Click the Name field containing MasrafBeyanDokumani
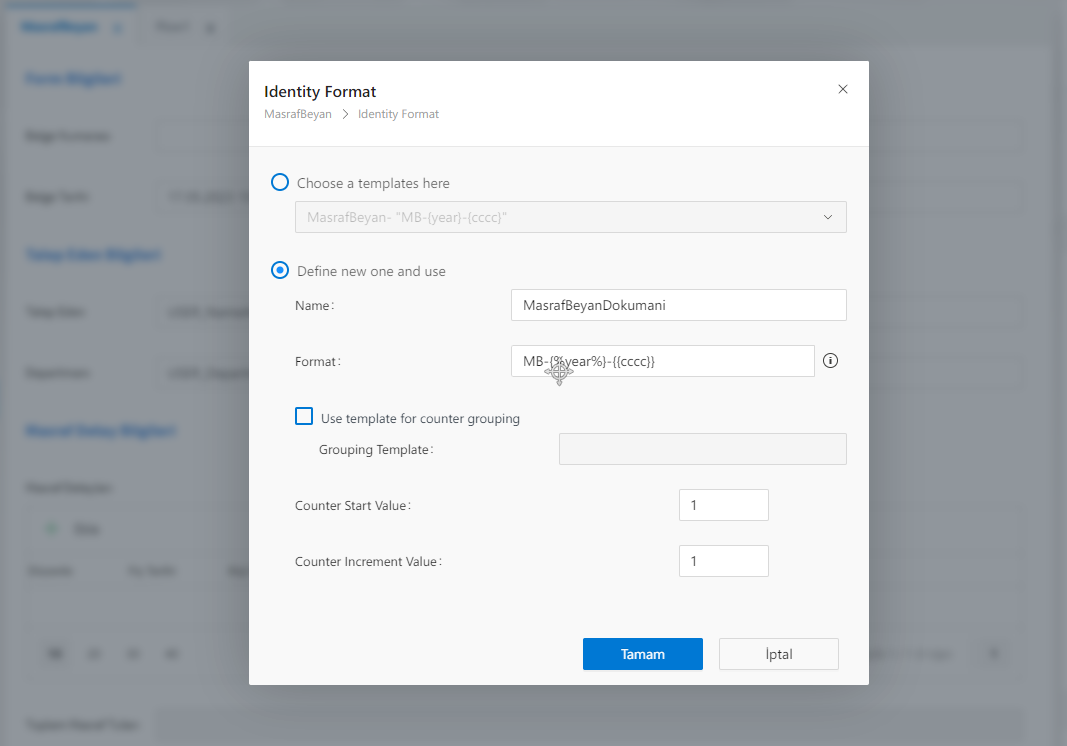The height and width of the screenshot is (746, 1067). pos(678,305)
